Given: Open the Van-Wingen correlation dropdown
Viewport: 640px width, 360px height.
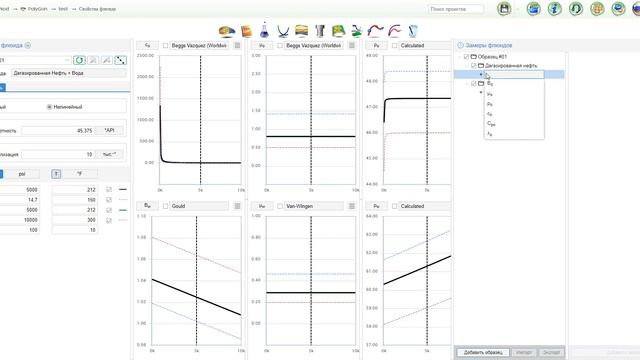Looking at the screenshot, I should [x=313, y=206].
